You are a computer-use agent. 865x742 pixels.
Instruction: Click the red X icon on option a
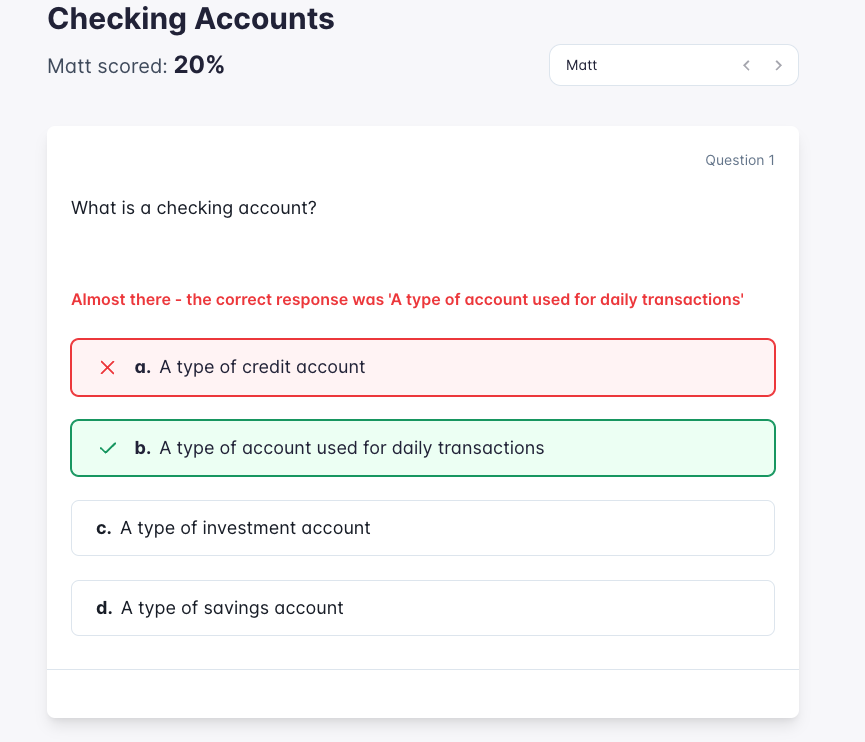108,367
